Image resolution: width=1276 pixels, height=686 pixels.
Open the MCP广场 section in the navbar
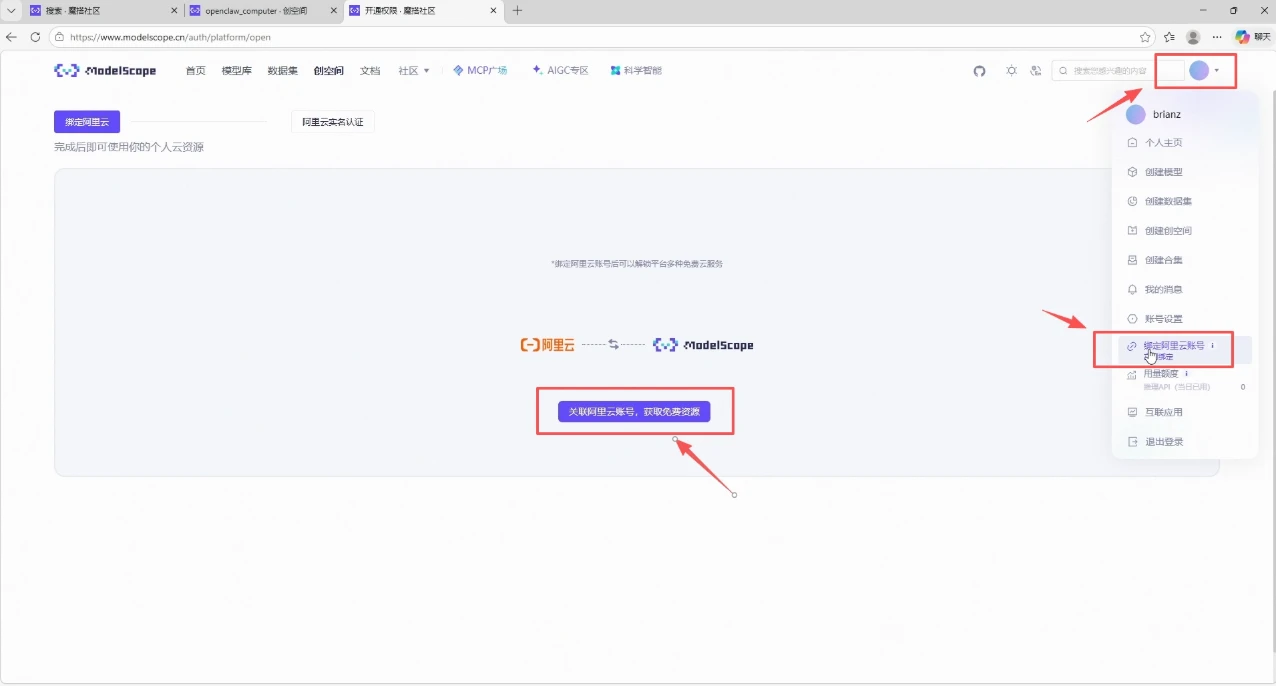pos(480,70)
